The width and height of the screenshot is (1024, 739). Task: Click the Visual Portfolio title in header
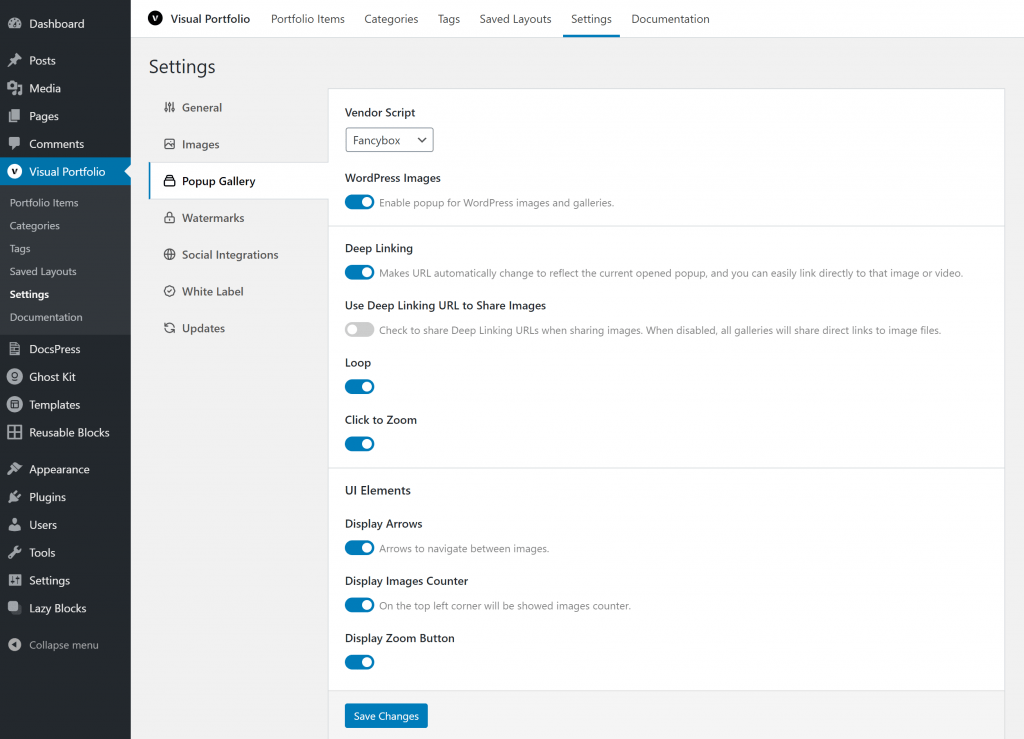[x=210, y=19]
